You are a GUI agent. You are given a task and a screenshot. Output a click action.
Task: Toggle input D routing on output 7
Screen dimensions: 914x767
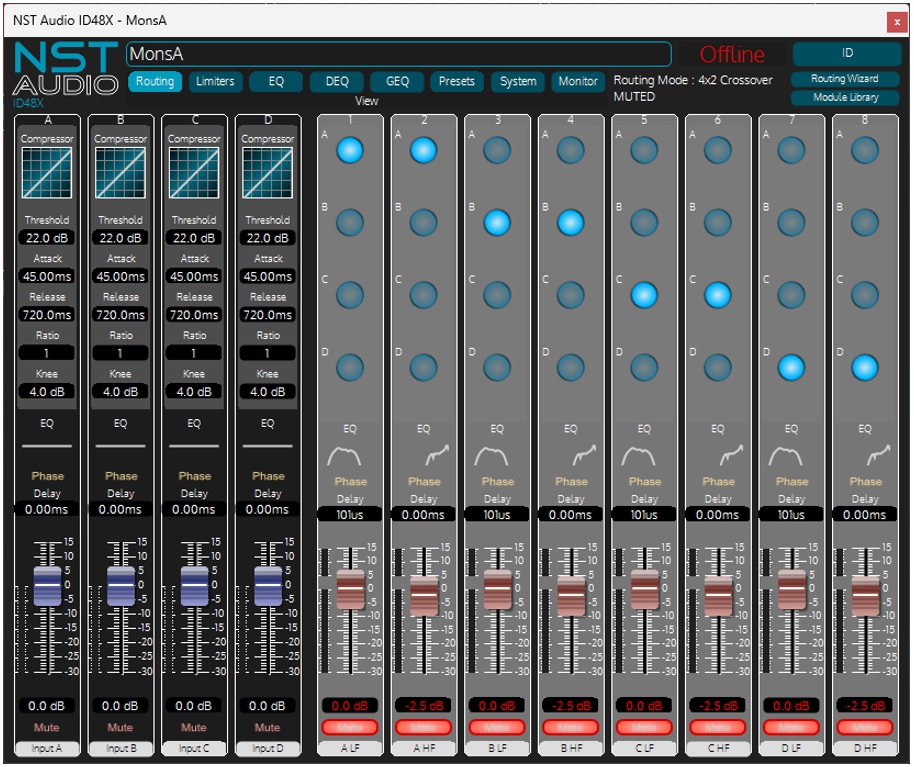point(791,367)
